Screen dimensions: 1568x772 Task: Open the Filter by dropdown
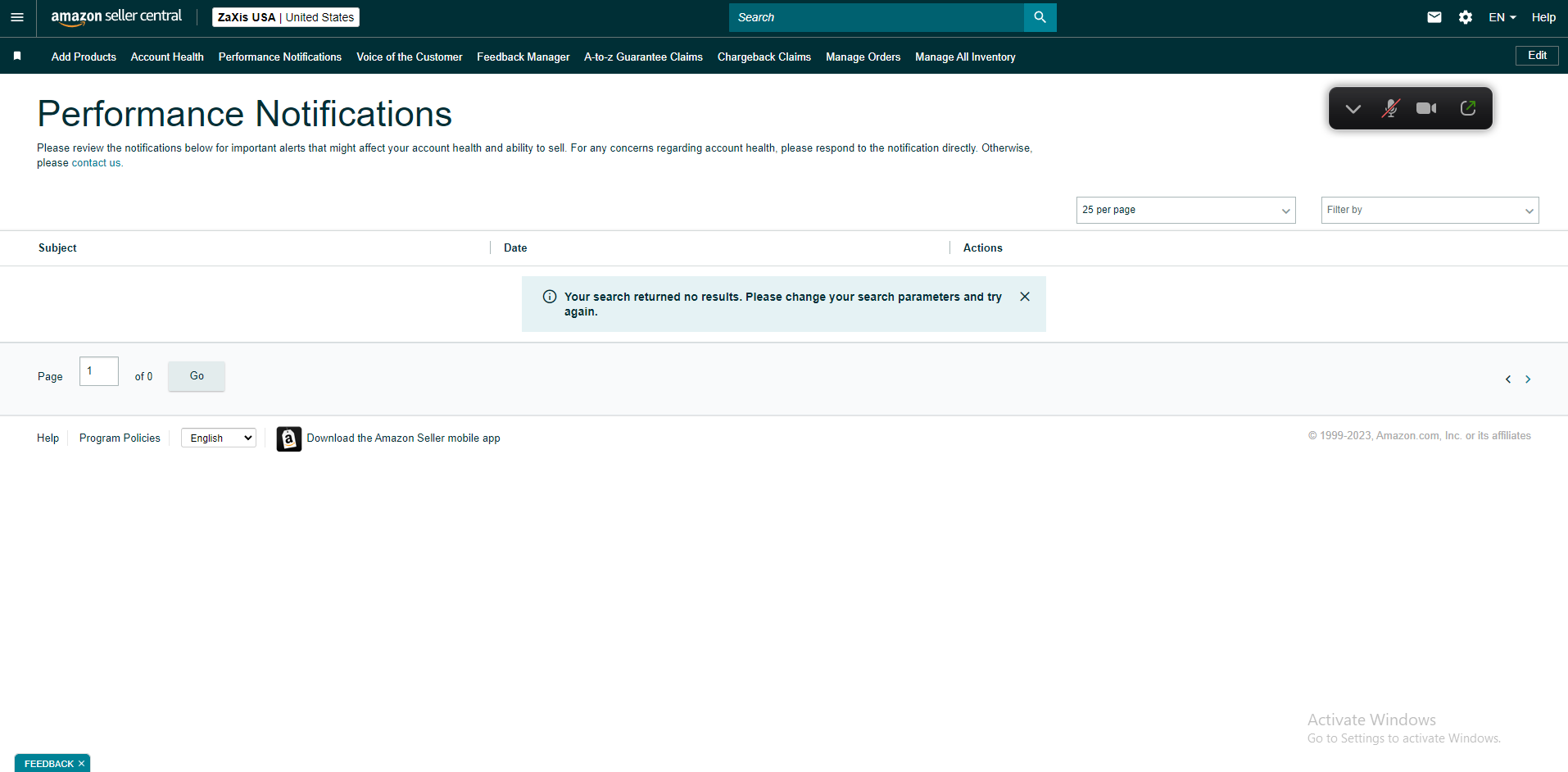click(x=1430, y=210)
